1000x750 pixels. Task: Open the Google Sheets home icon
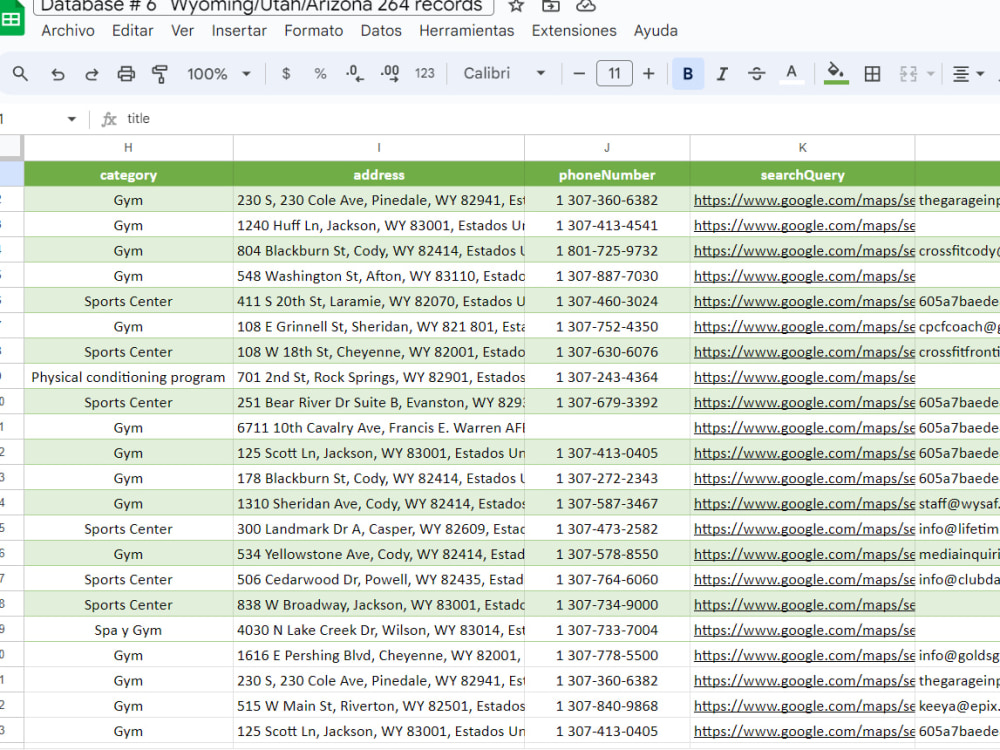coord(11,18)
